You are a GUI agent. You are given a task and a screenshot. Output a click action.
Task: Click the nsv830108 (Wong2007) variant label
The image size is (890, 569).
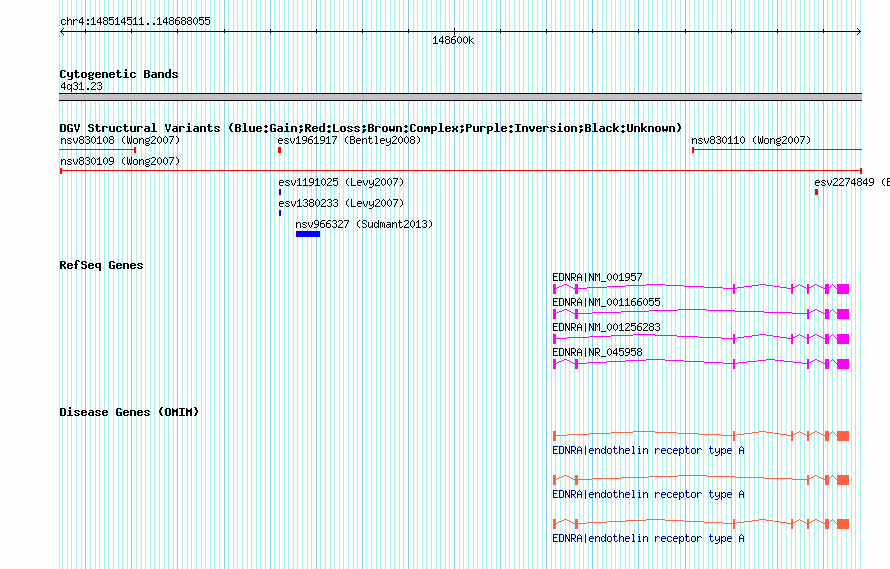point(120,140)
